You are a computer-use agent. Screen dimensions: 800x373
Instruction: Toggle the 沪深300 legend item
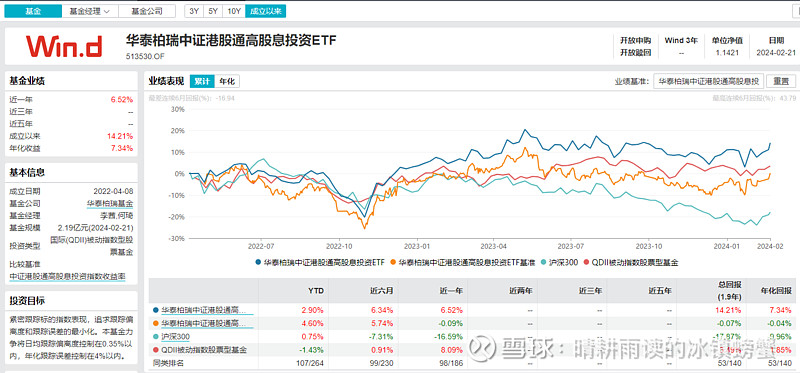tap(561, 262)
